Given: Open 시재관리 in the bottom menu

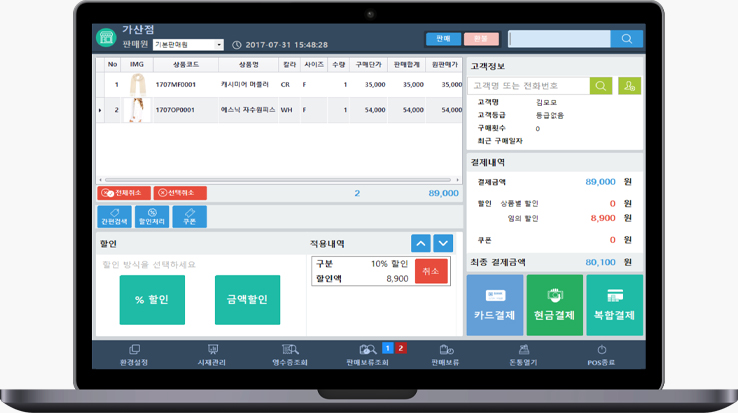Looking at the screenshot, I should tap(212, 354).
